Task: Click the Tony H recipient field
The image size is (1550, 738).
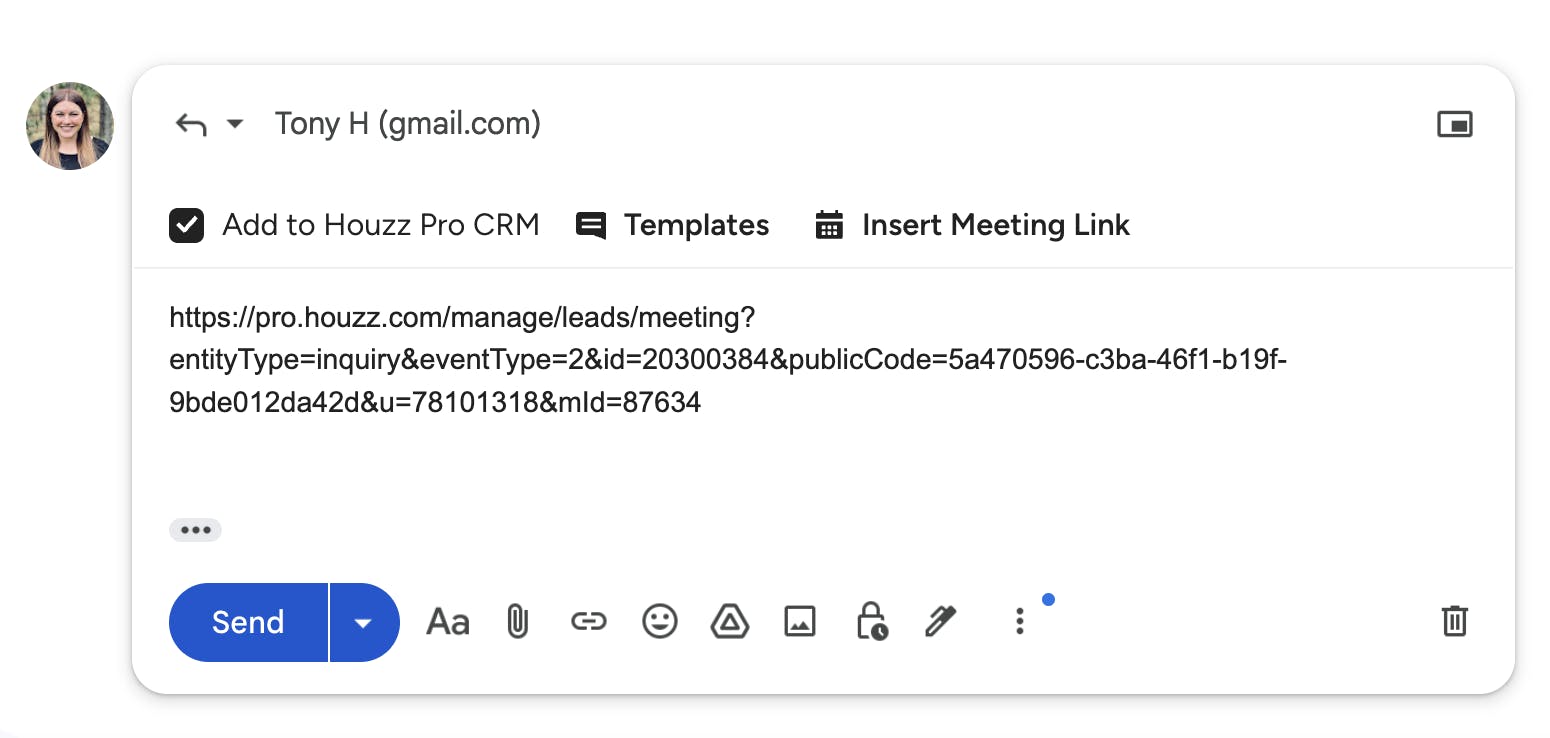Action: click(x=408, y=124)
